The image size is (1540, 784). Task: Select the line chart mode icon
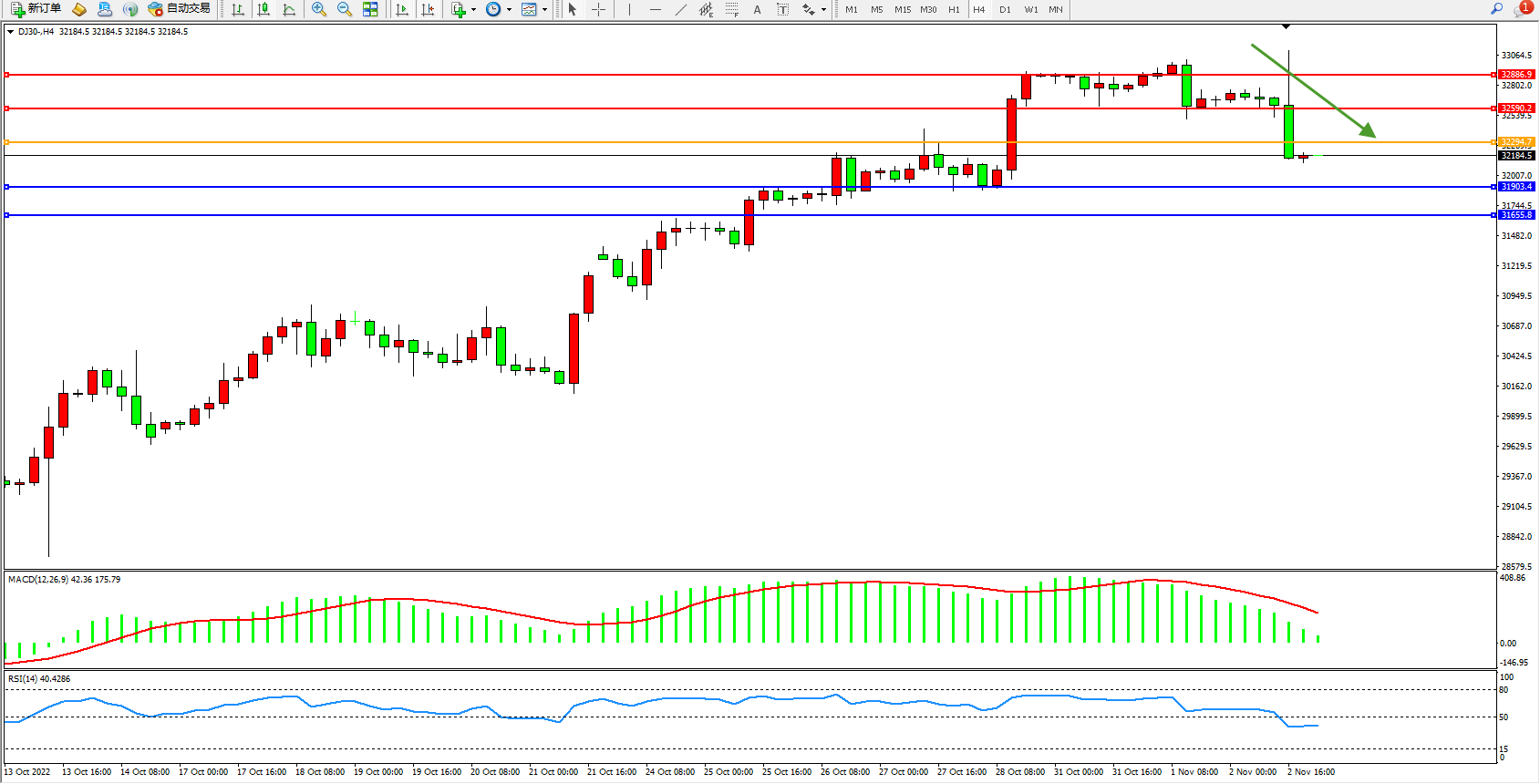pos(289,9)
